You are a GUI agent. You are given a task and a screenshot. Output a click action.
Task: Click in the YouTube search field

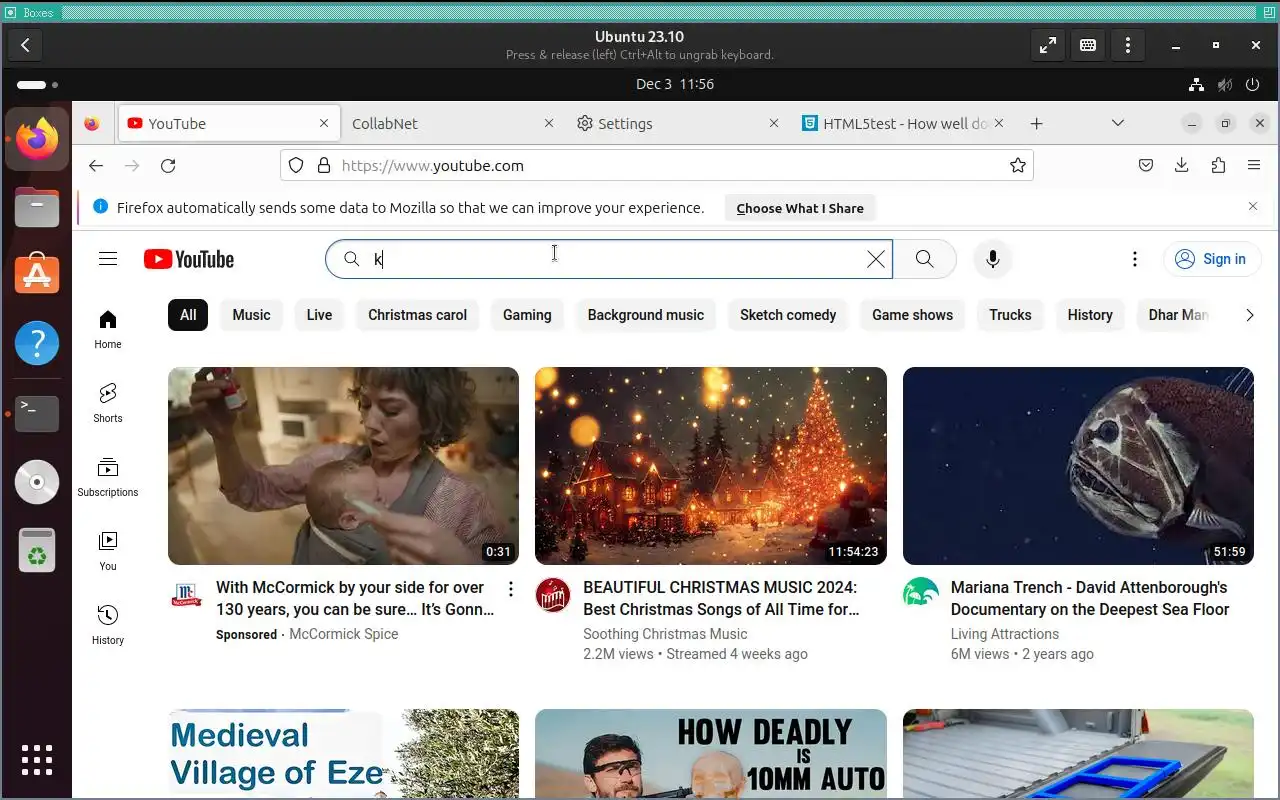[x=610, y=259]
